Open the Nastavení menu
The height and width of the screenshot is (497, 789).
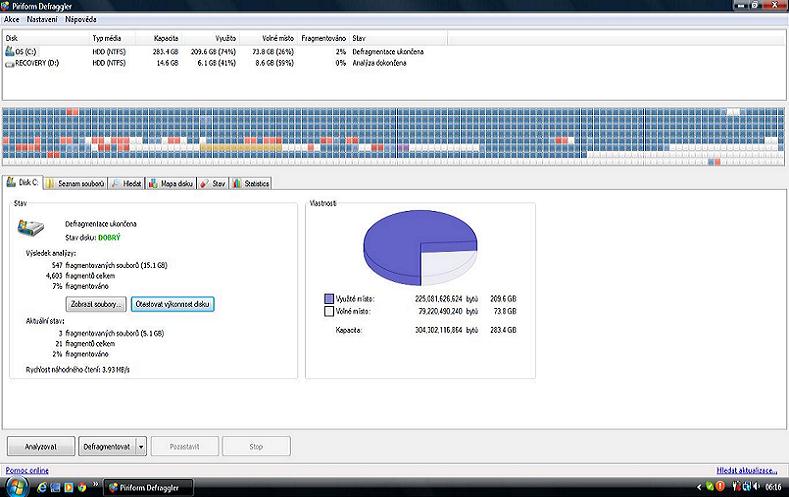coord(42,19)
